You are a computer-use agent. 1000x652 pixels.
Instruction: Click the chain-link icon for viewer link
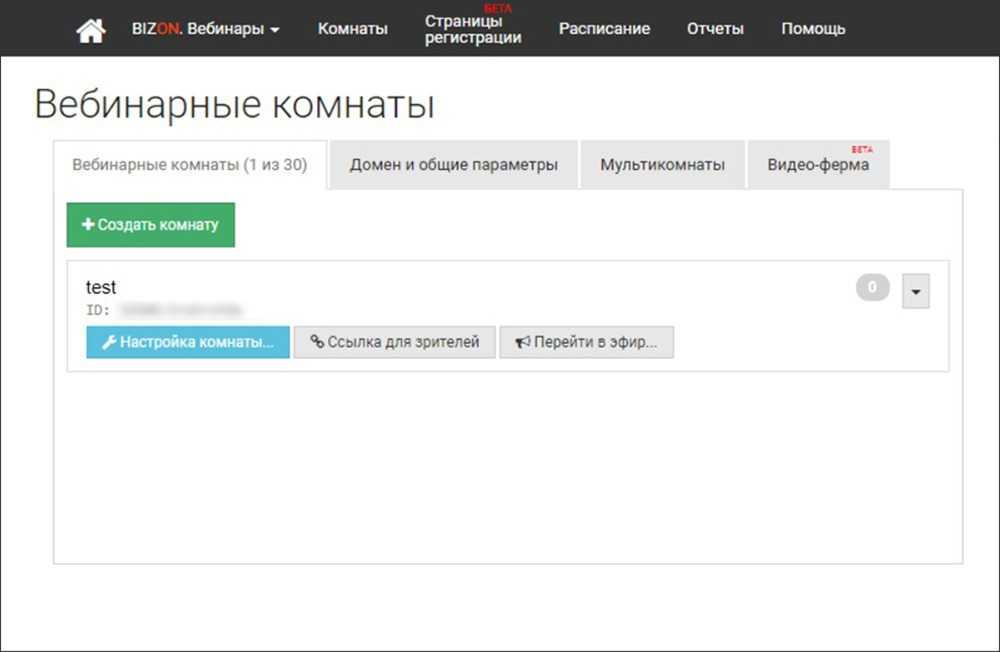317,342
